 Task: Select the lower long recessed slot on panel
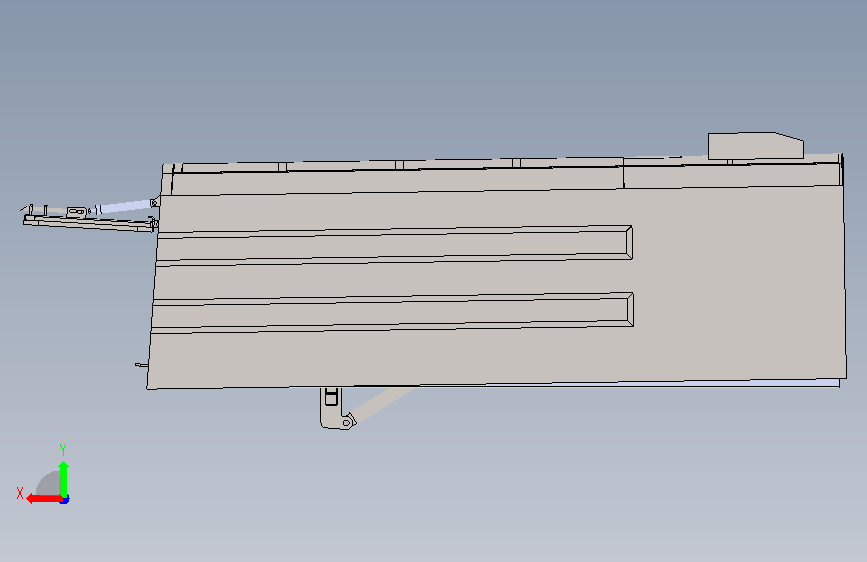(392, 313)
